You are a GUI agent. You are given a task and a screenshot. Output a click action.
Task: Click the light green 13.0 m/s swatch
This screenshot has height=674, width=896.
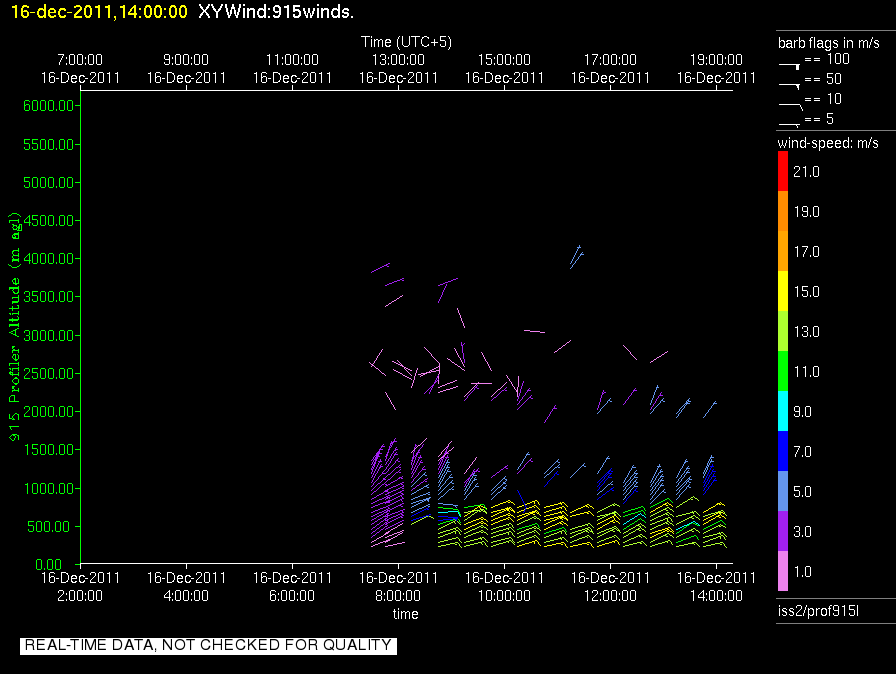[x=783, y=331]
